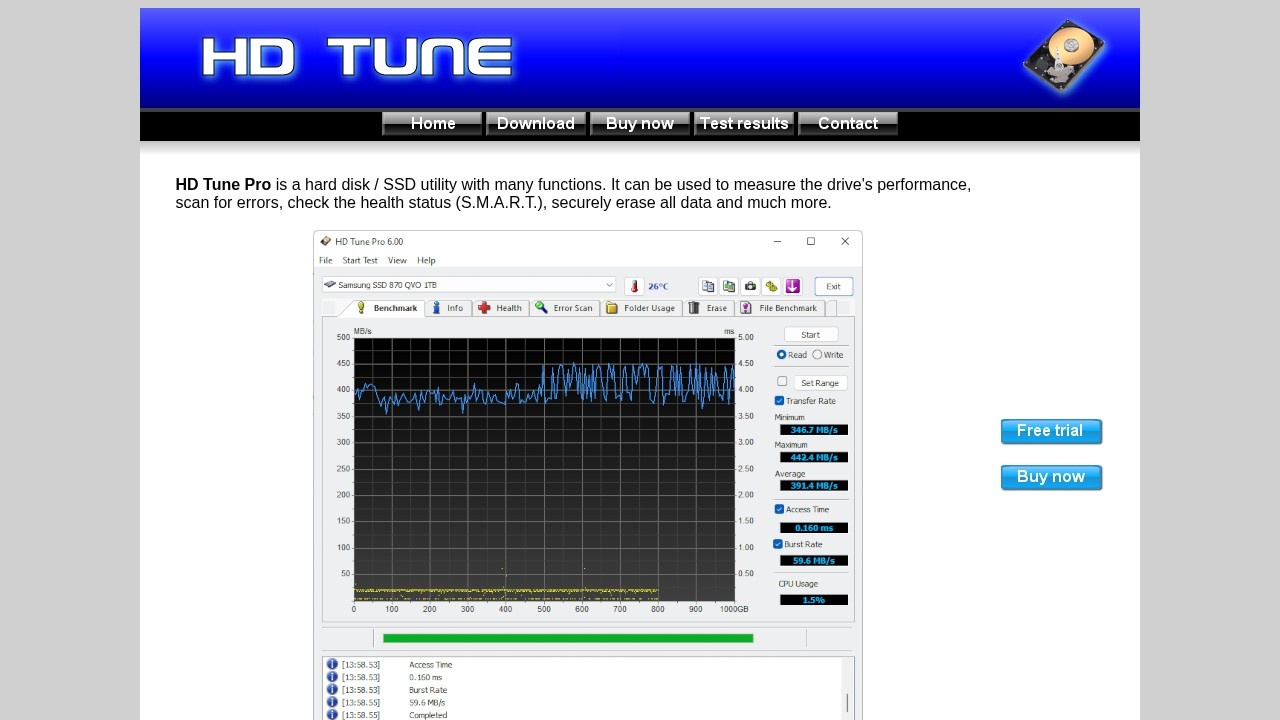Switch to the Error Scan tab
Image resolution: width=1280 pixels, height=720 pixels.
click(x=564, y=308)
